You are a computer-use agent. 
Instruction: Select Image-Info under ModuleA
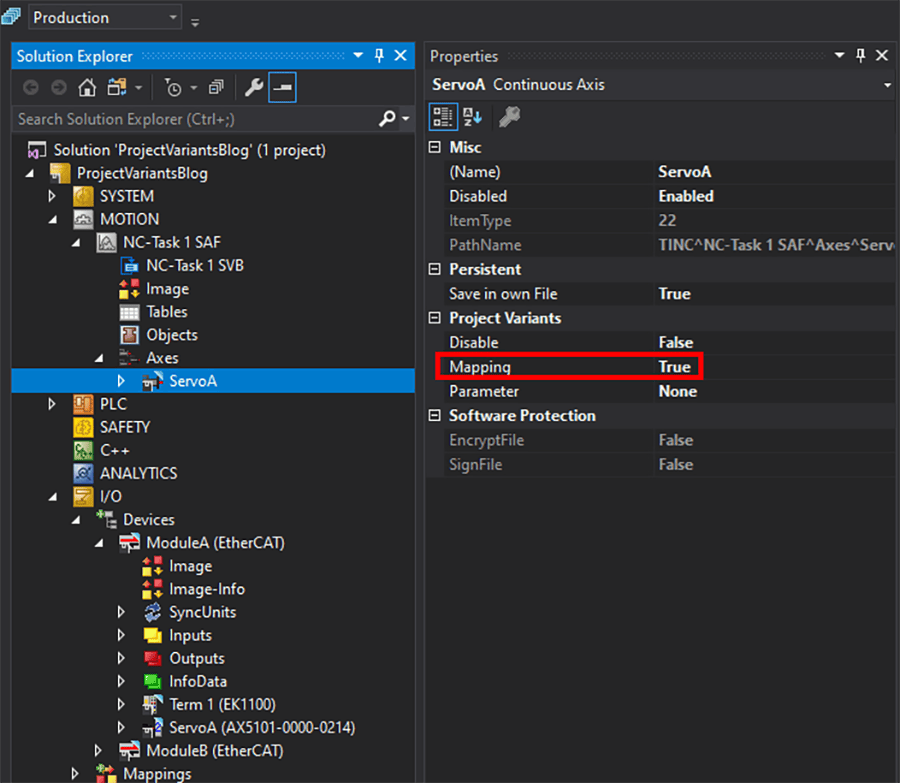coord(207,589)
